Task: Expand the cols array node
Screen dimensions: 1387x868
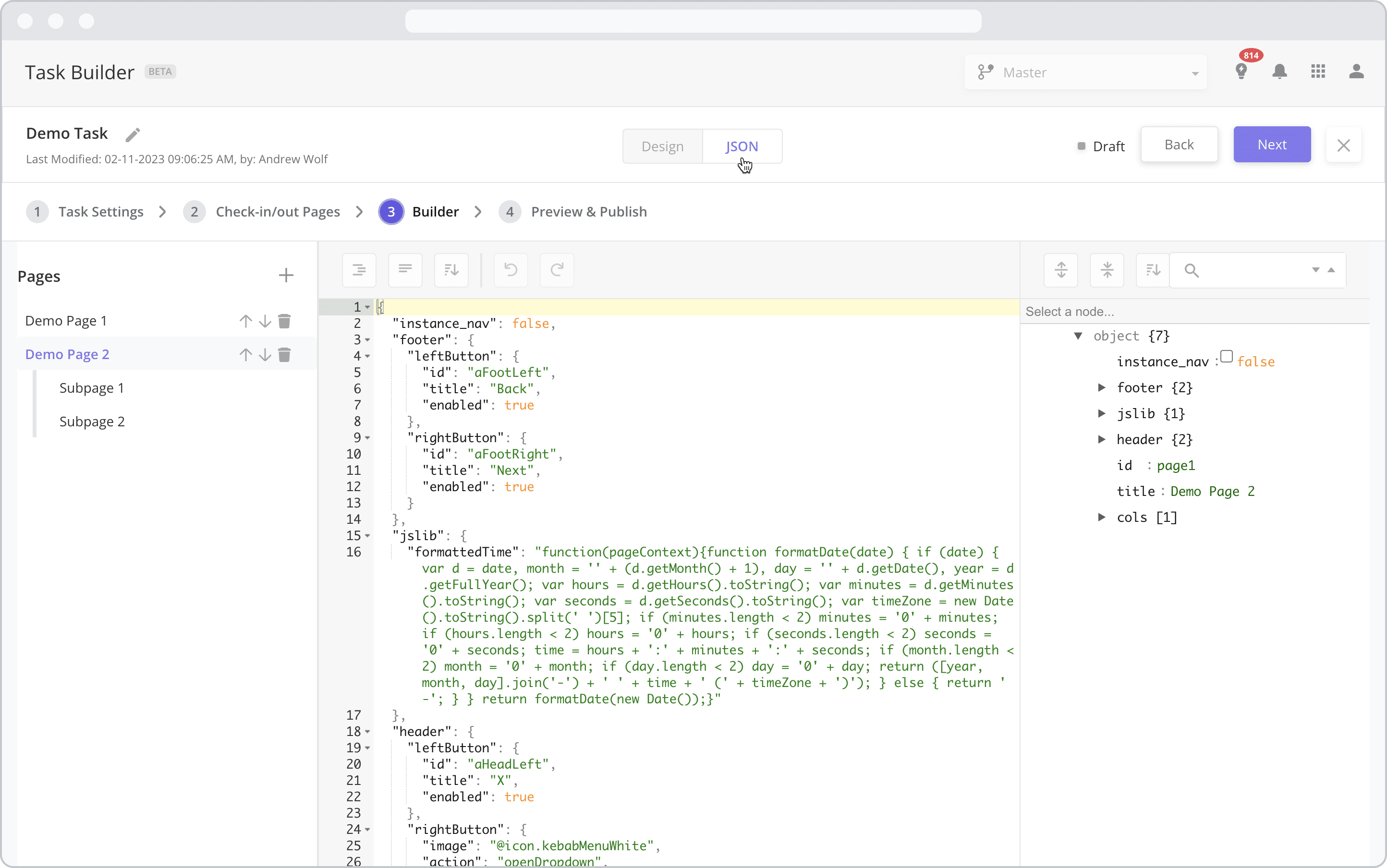Action: [1102, 517]
